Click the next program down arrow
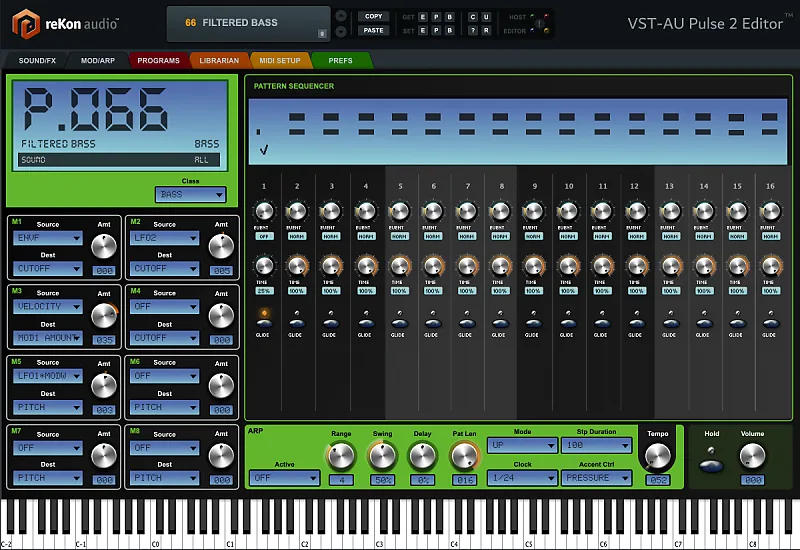The height and width of the screenshot is (550, 800). point(341,31)
